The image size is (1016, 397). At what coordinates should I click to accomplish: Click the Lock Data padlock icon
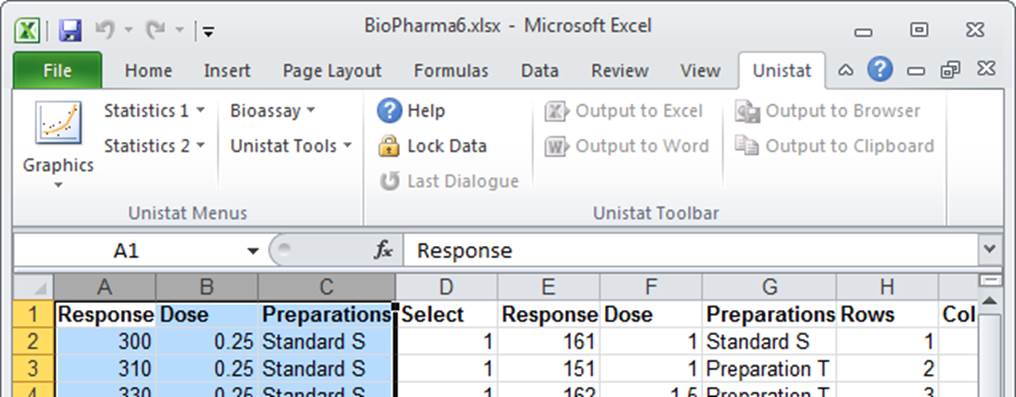tap(389, 146)
